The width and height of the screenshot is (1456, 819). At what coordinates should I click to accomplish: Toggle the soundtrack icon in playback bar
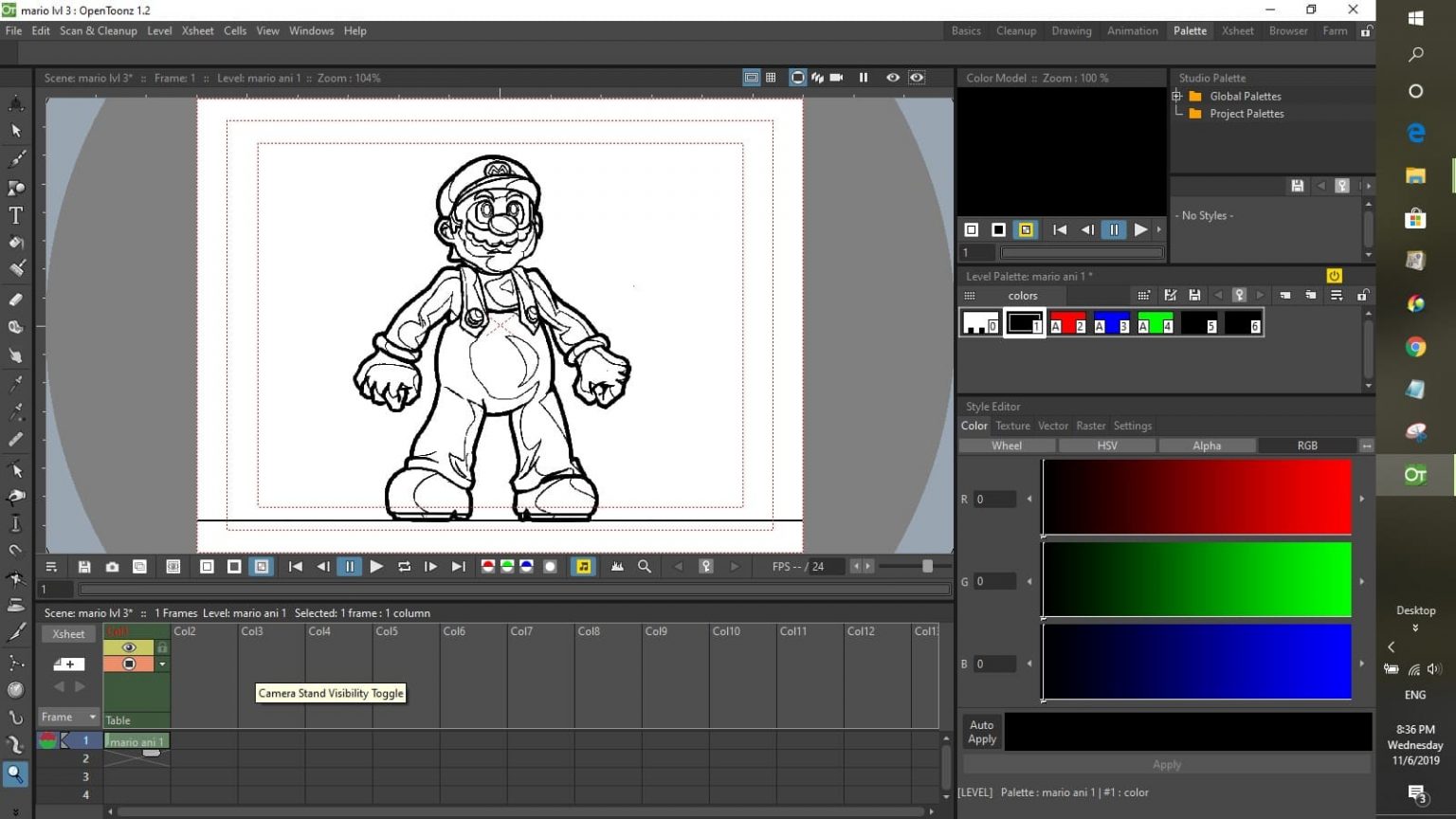pos(584,566)
